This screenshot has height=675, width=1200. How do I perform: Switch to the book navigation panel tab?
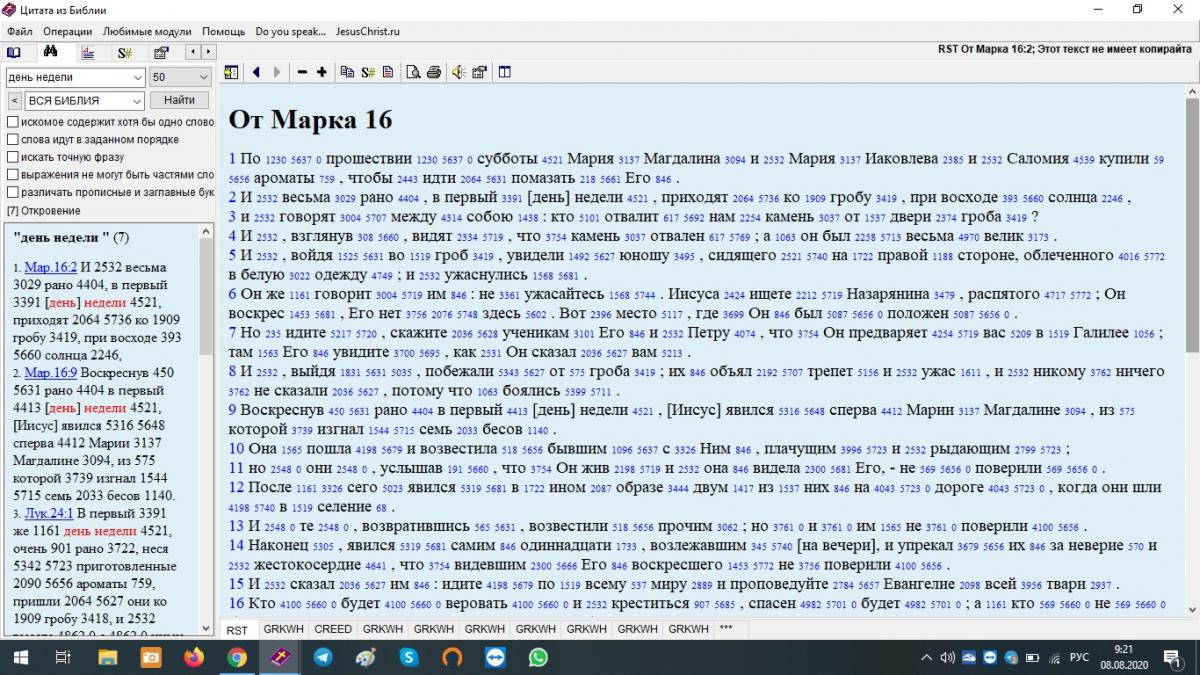click(14, 52)
